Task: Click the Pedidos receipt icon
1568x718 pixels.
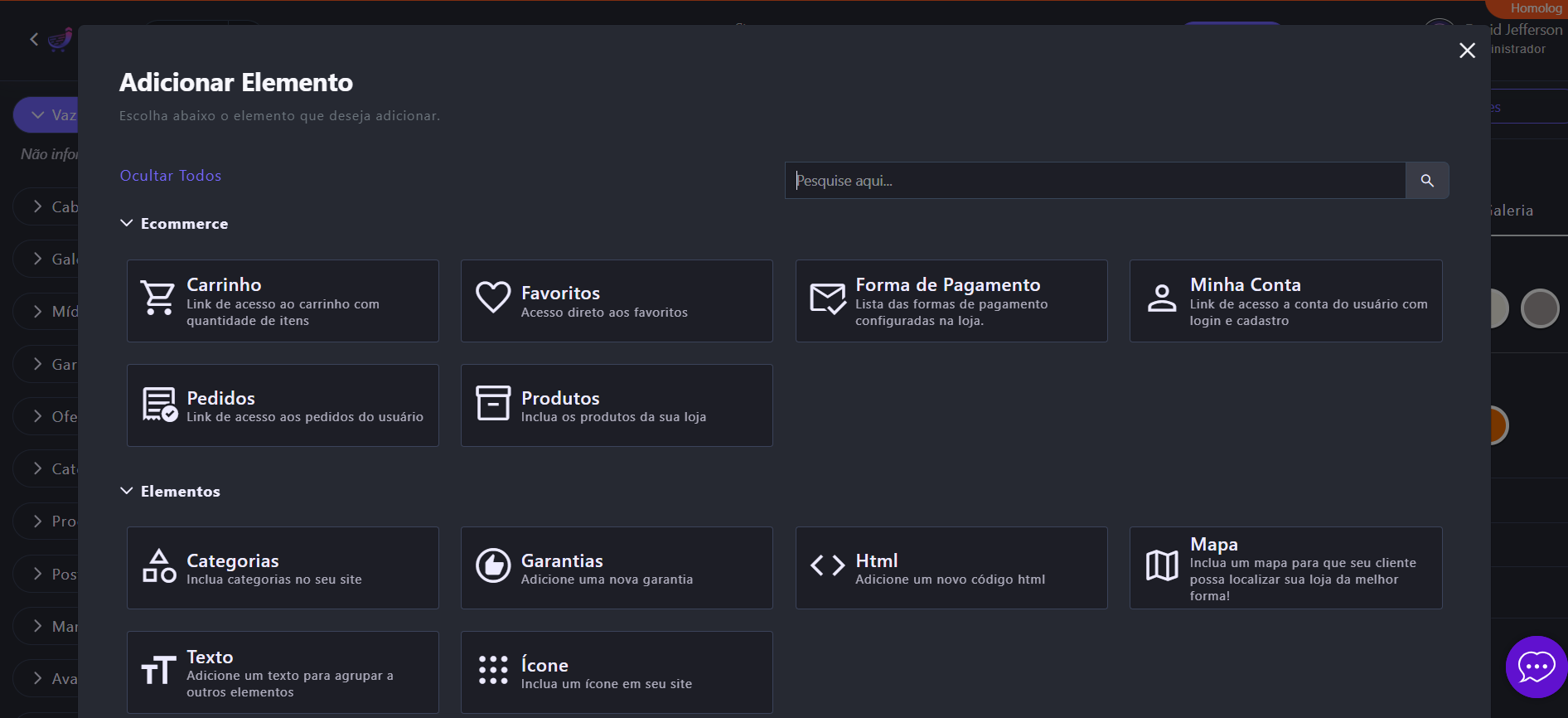Action: click(159, 405)
